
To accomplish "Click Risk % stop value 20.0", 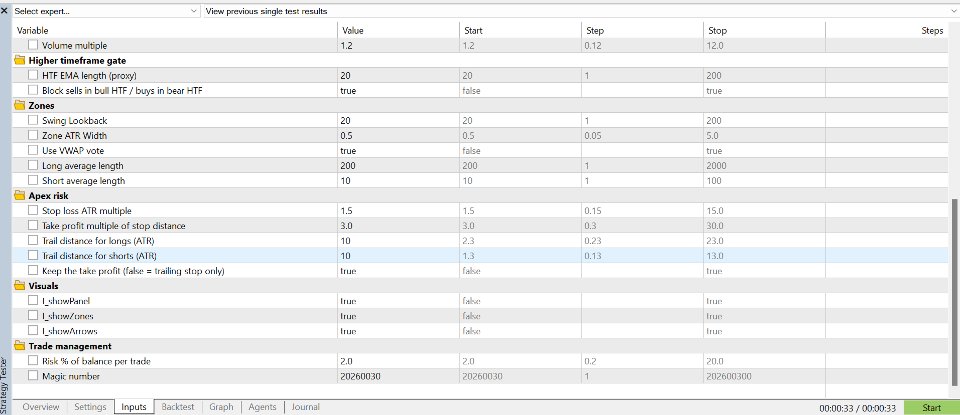I will tap(765, 361).
